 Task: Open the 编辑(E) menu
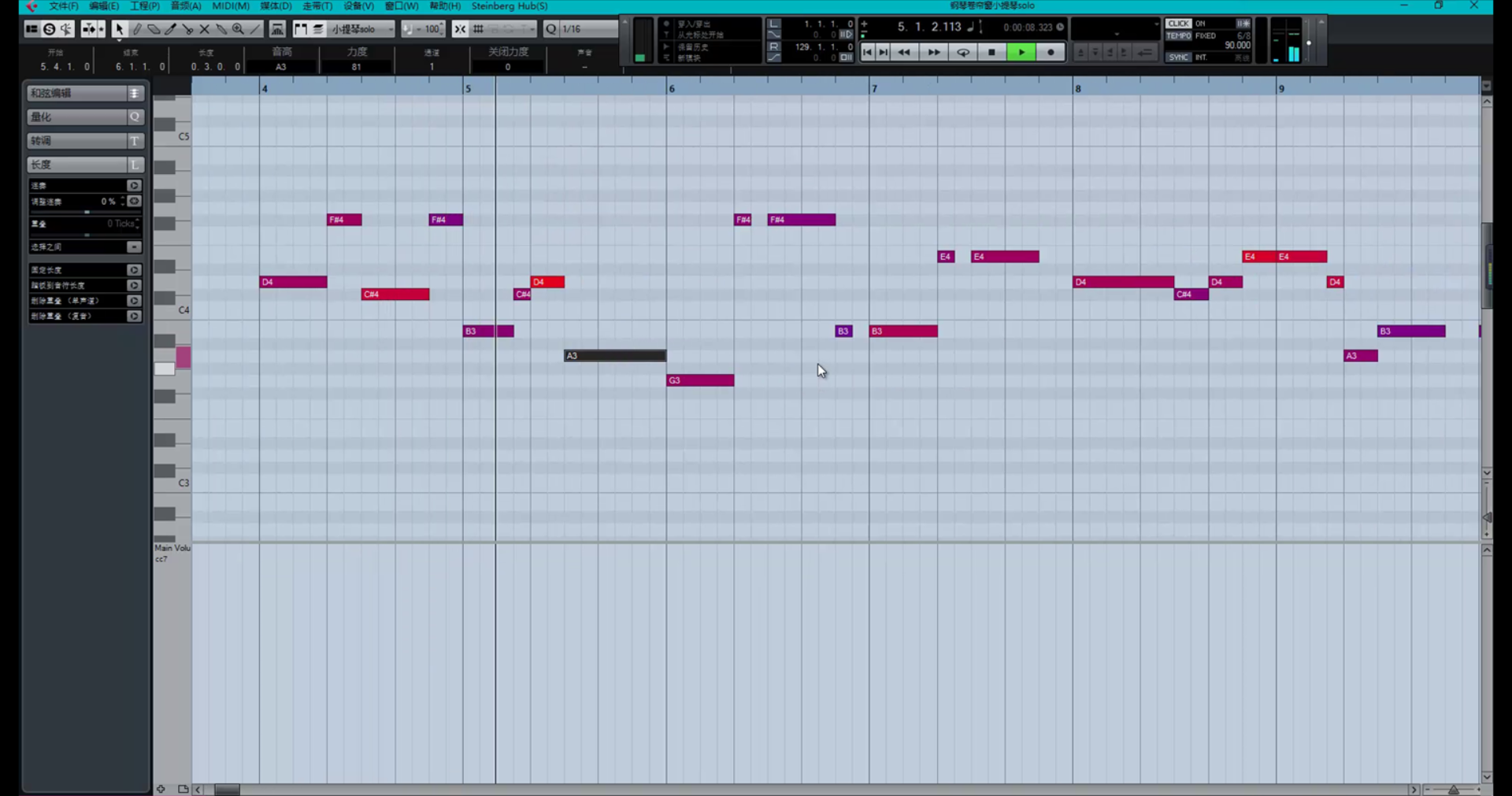pos(104,6)
